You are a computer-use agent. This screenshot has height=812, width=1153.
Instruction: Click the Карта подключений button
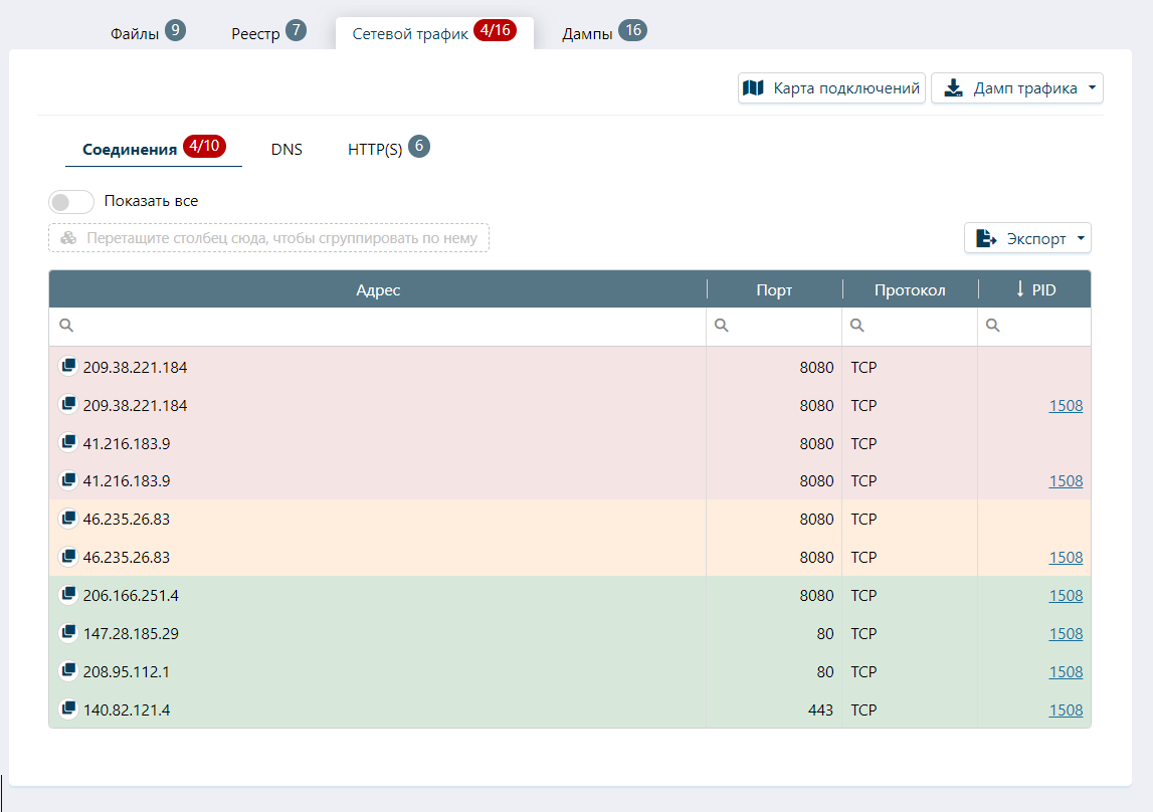pos(832,88)
